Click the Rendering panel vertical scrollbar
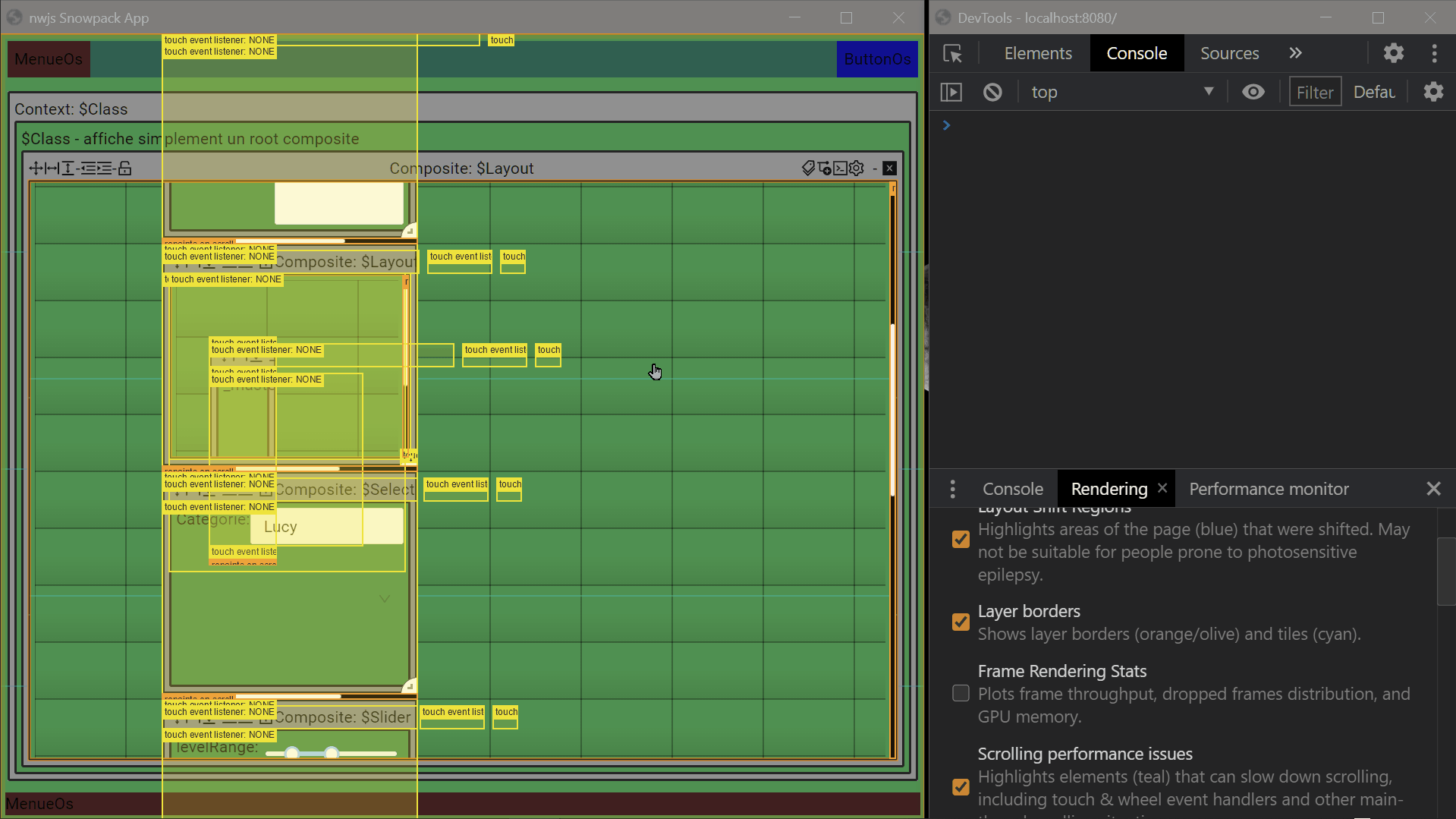 click(1446, 571)
